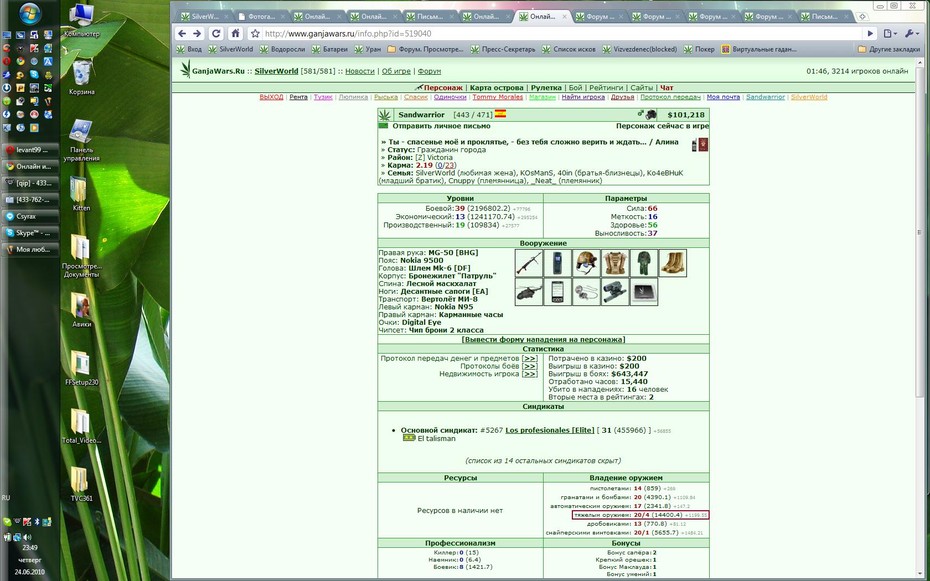The width and height of the screenshot is (930, 581).
Task: Open FFSetup230 desktop icon
Action: (x=81, y=368)
